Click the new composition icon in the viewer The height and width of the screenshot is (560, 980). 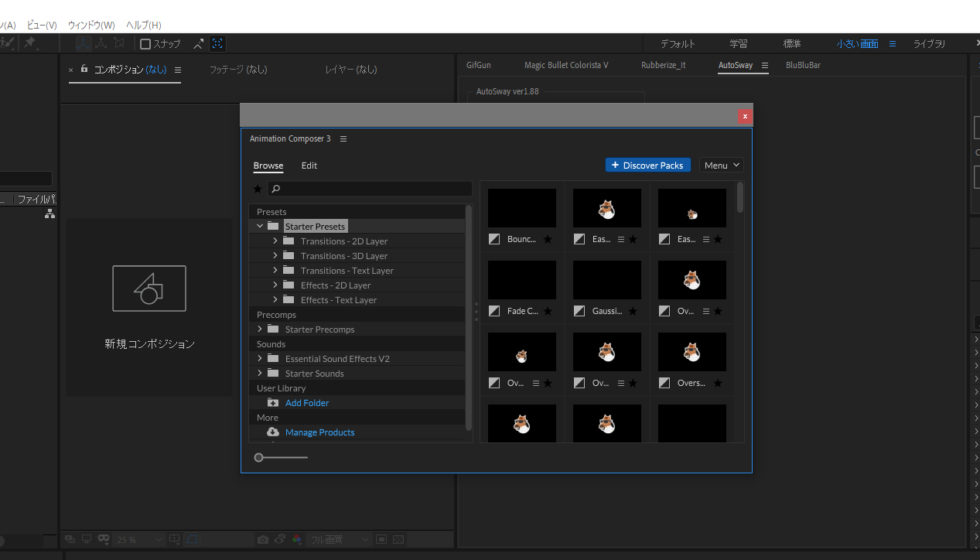[149, 289]
